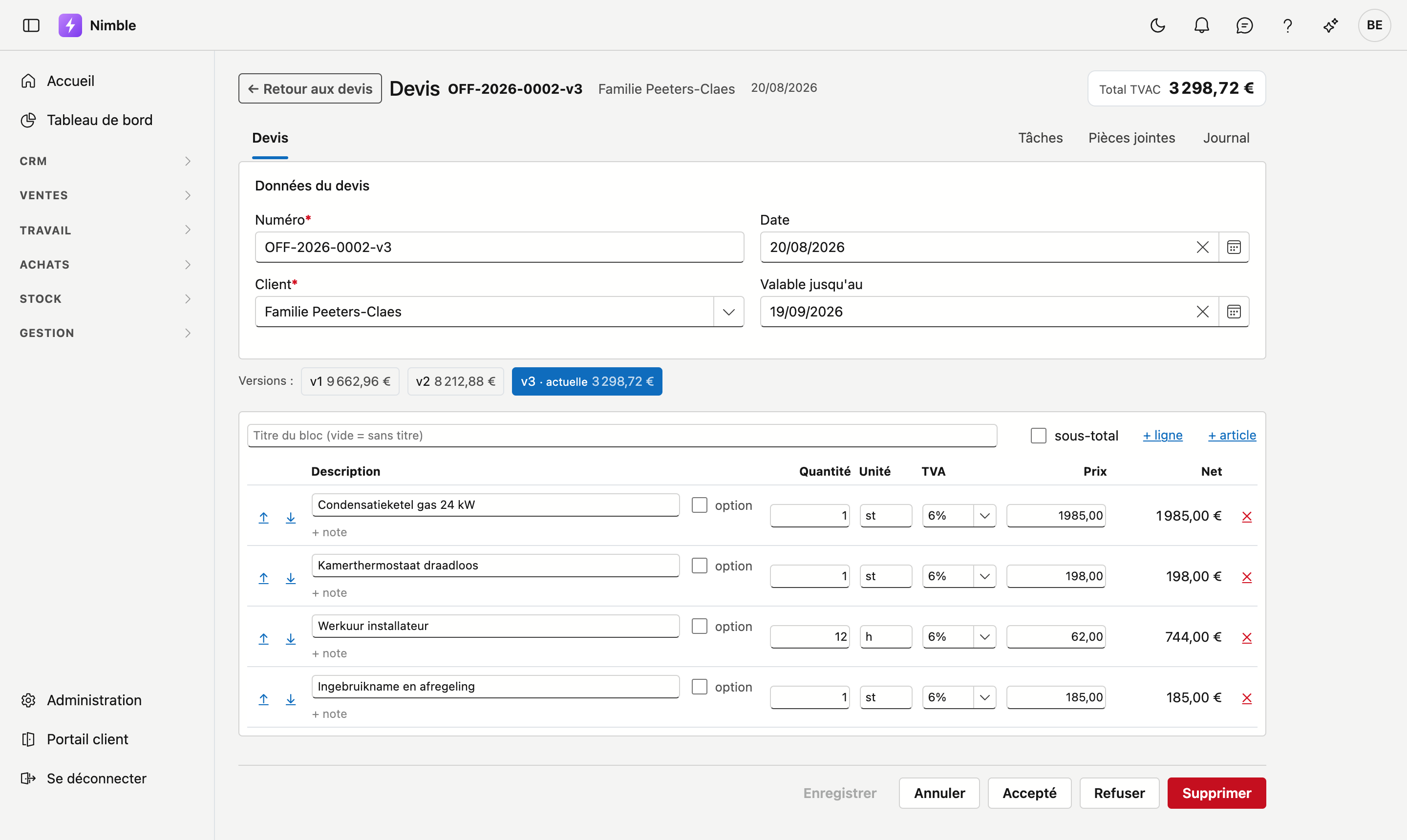Open notifications bell
The width and height of the screenshot is (1407, 840).
tap(1201, 25)
